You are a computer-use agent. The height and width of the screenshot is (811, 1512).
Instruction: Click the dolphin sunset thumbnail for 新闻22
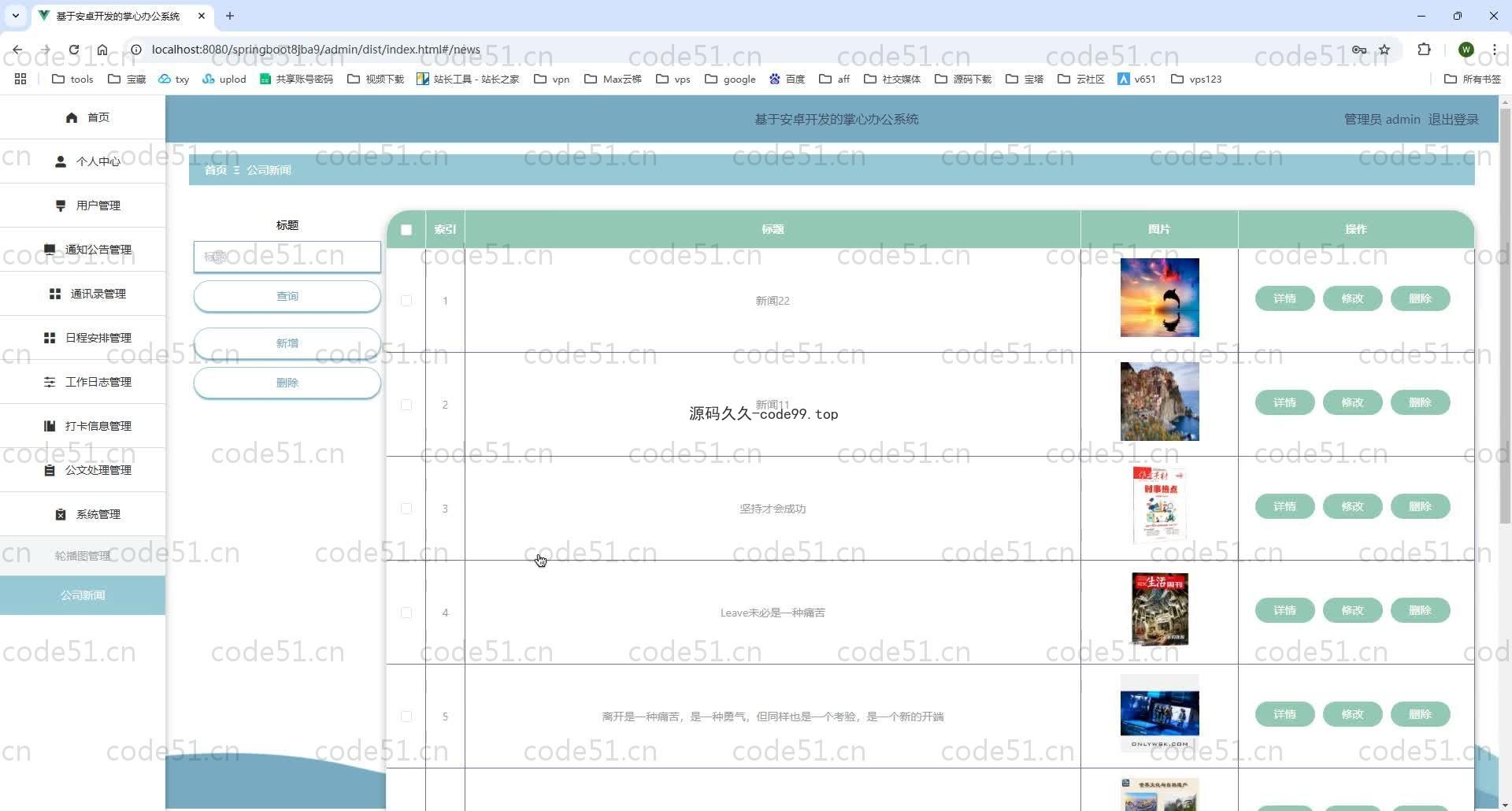(x=1159, y=298)
